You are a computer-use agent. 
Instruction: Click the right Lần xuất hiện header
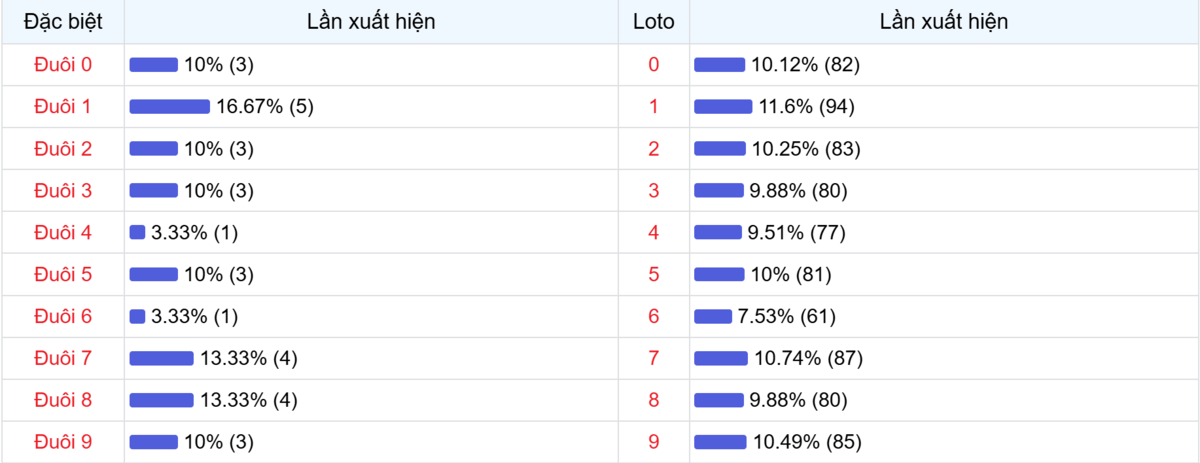click(x=944, y=21)
